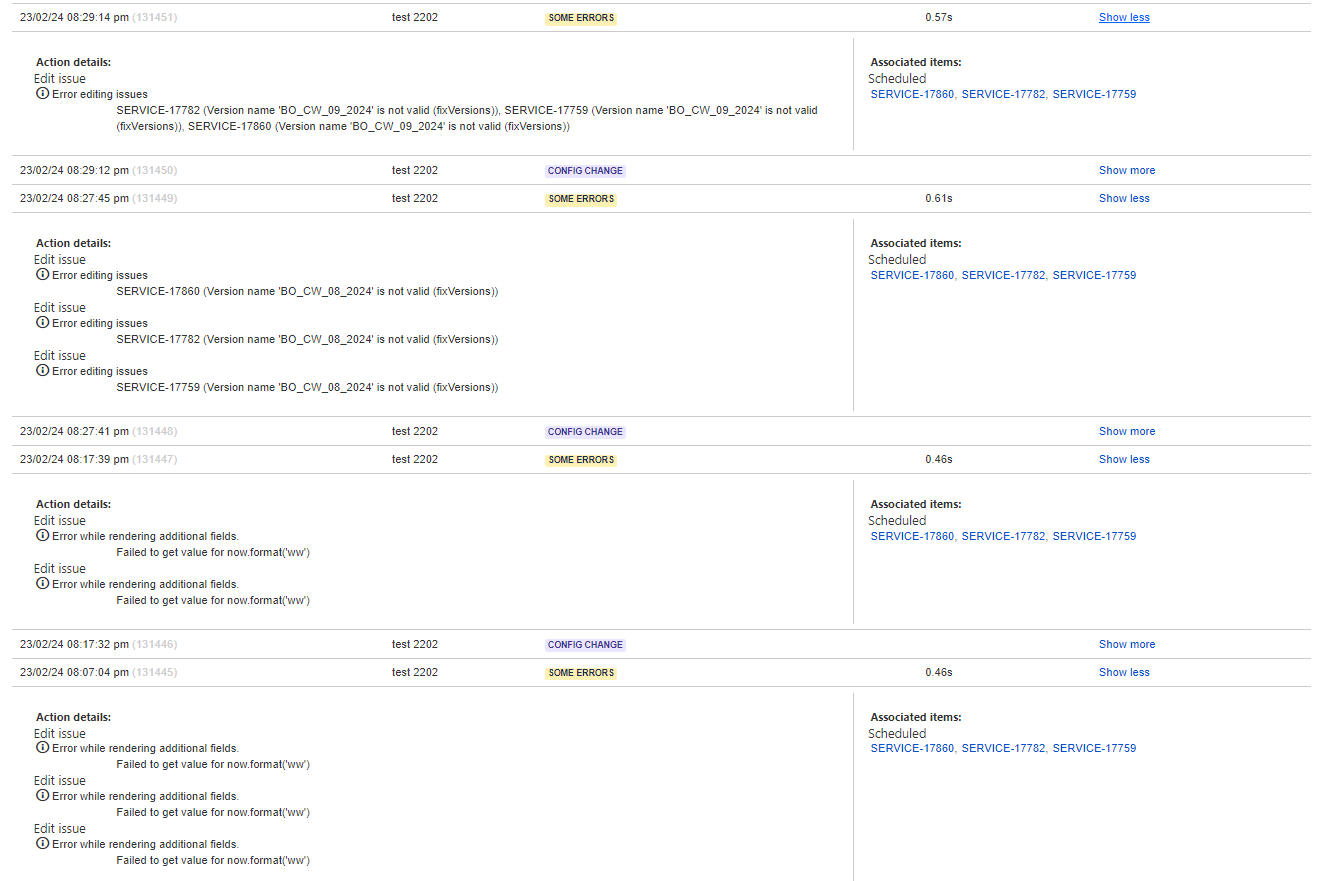Image resolution: width=1327 pixels, height=881 pixels.
Task: Select timestamp 23/02/24 08:27:45 pm
Action: [74, 199]
